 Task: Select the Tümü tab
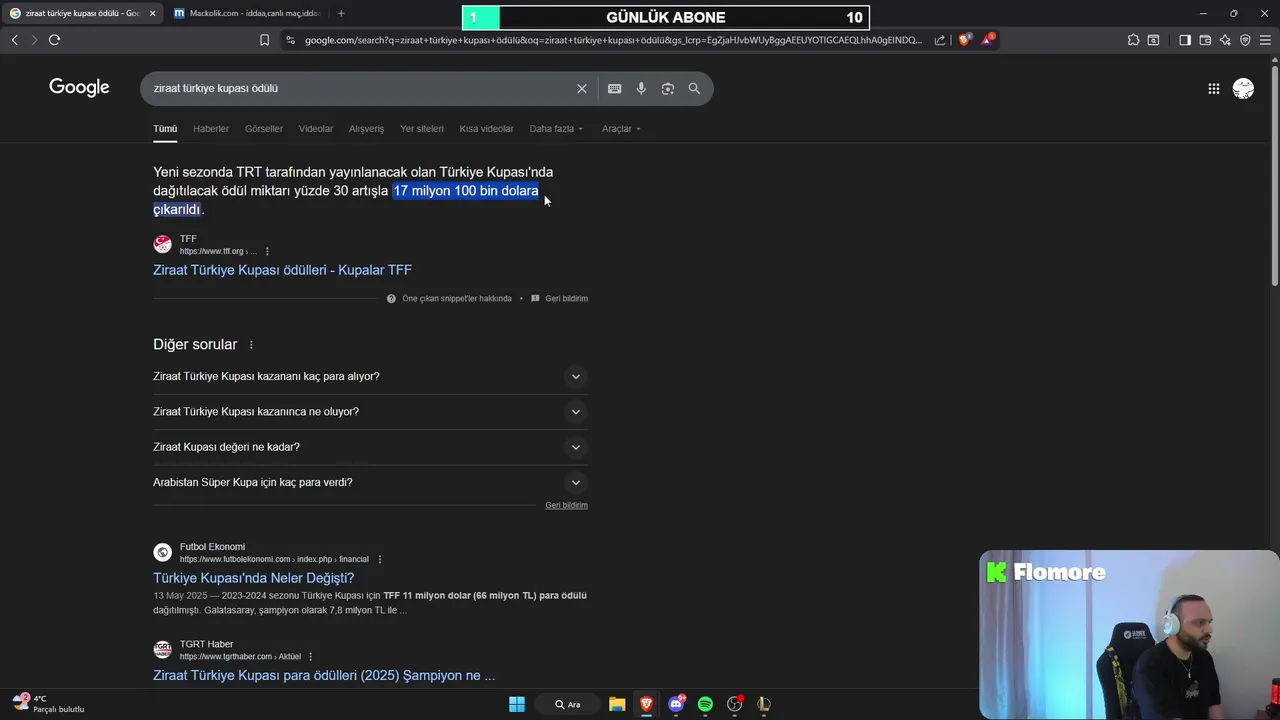(x=165, y=129)
